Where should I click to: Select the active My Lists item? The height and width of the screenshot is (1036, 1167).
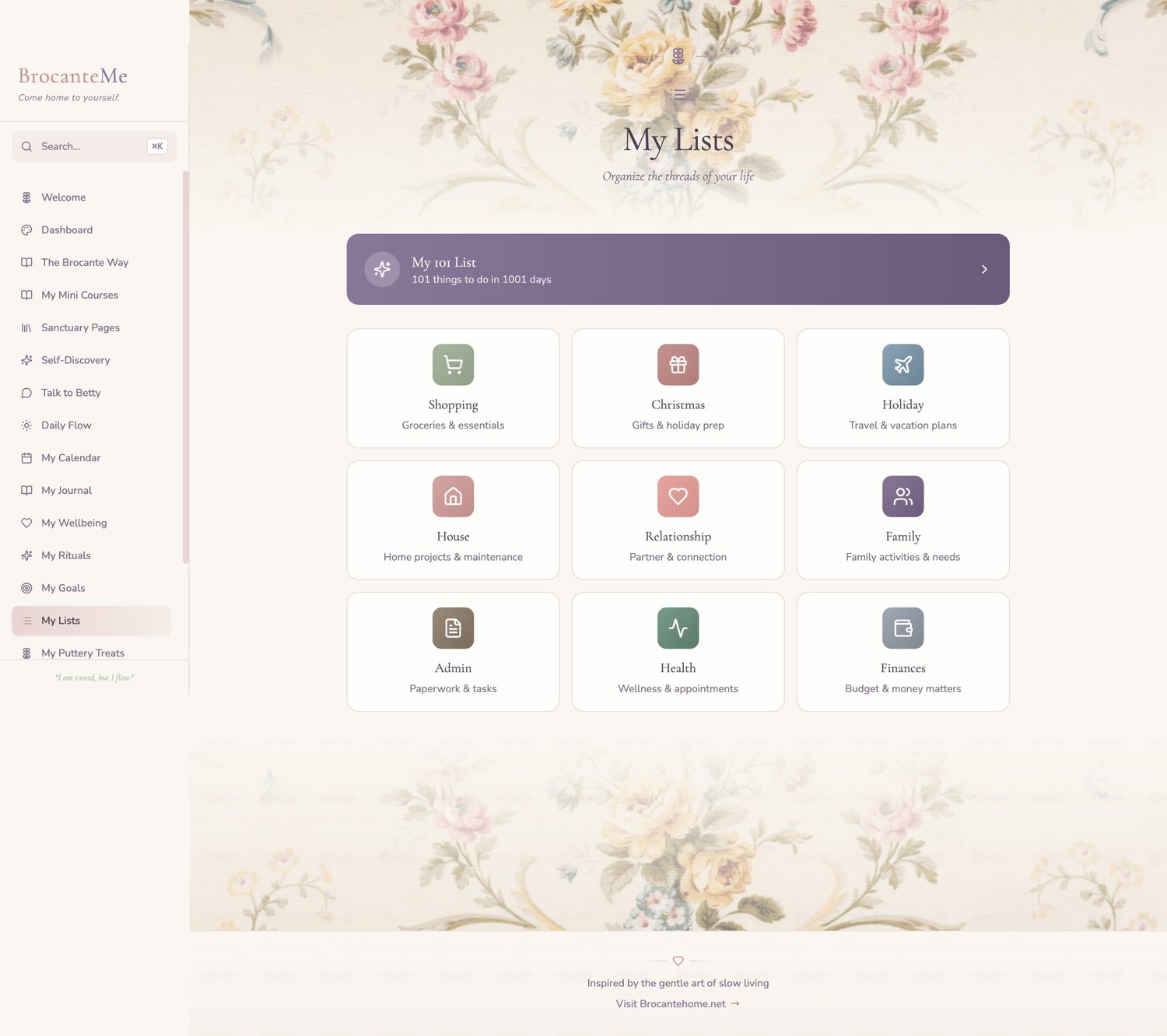91,621
